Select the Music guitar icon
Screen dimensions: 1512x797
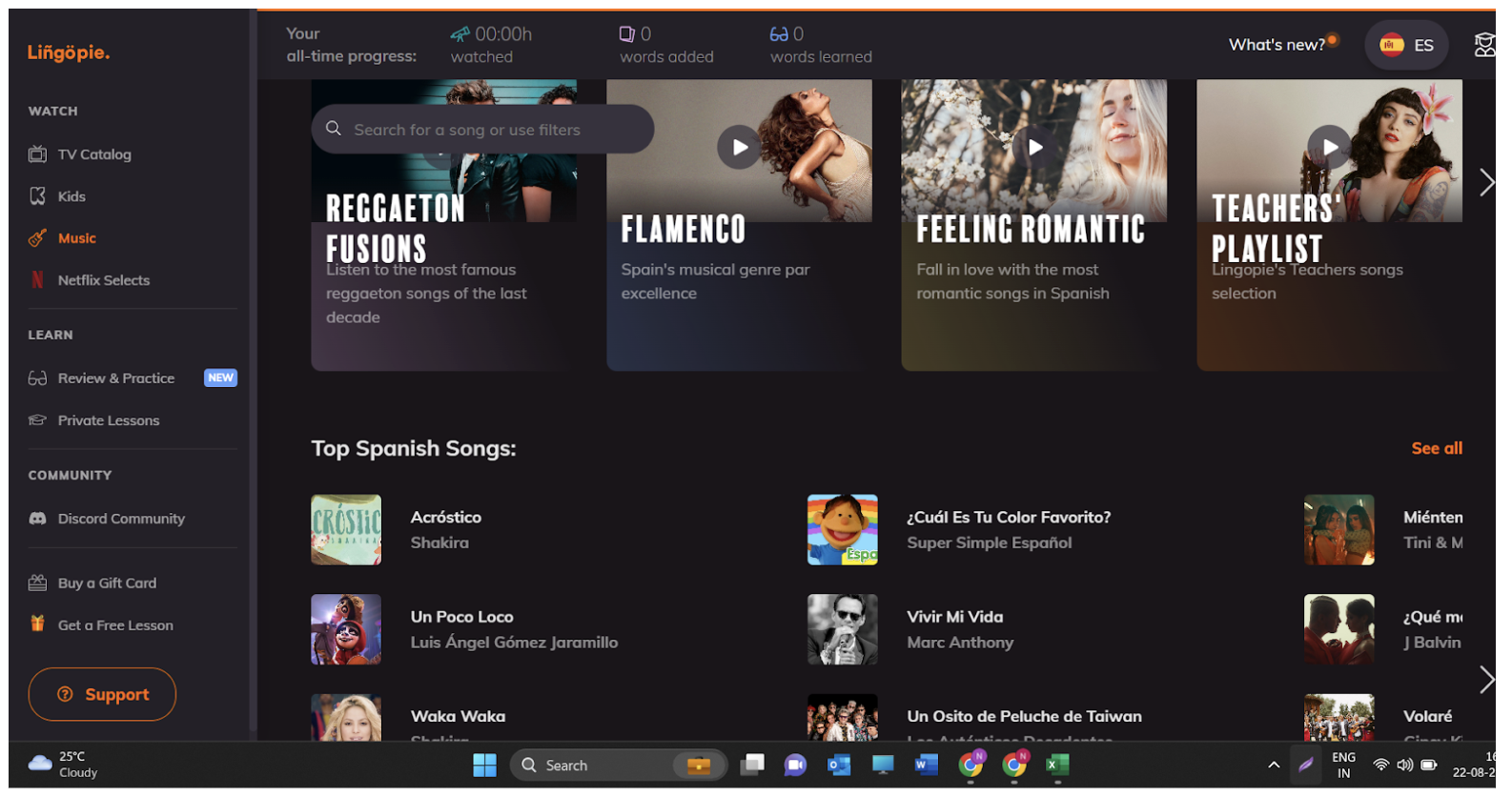point(37,237)
